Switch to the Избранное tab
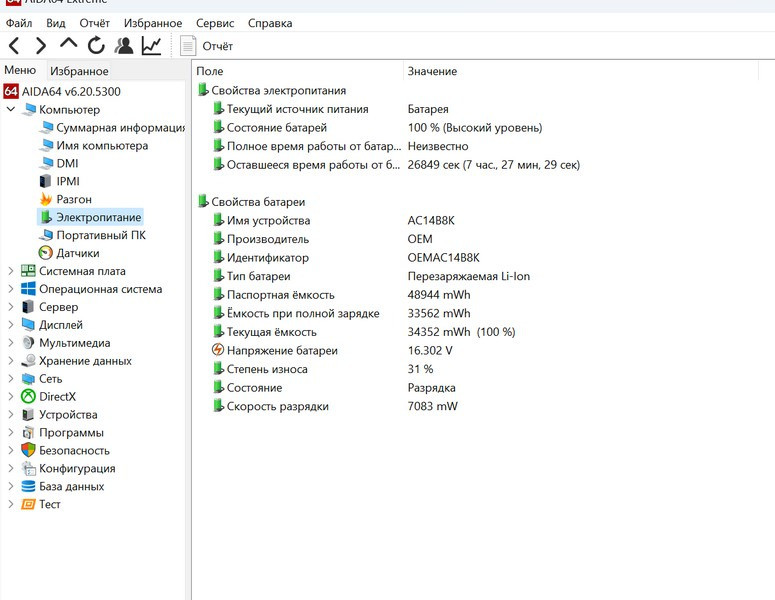 coord(79,71)
